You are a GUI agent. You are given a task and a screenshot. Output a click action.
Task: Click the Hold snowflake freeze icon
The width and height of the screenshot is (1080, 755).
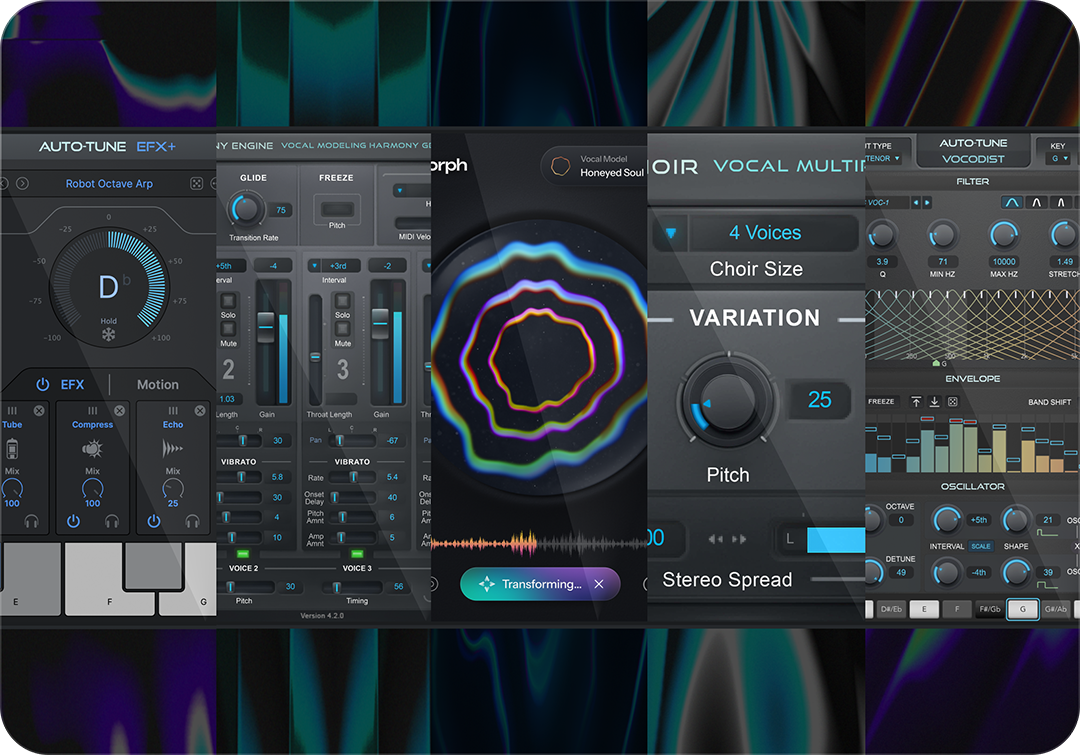108,335
